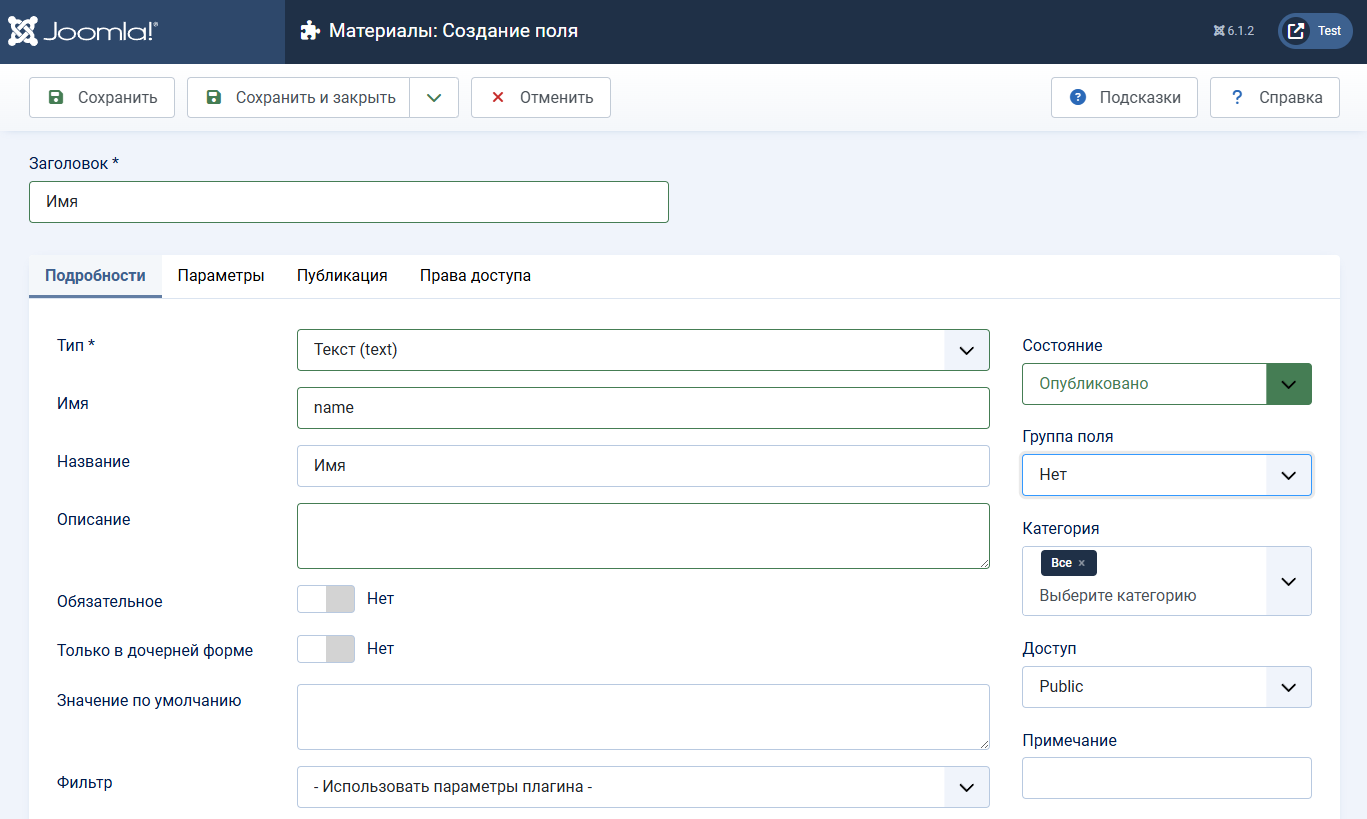
Task: Open the Параметры tab
Action: [221, 276]
